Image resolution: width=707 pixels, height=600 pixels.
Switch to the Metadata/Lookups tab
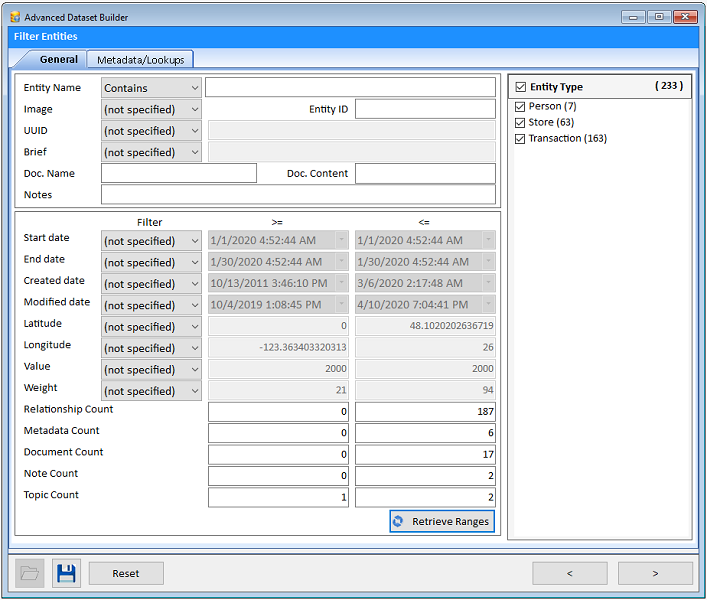pyautogui.click(x=140, y=60)
